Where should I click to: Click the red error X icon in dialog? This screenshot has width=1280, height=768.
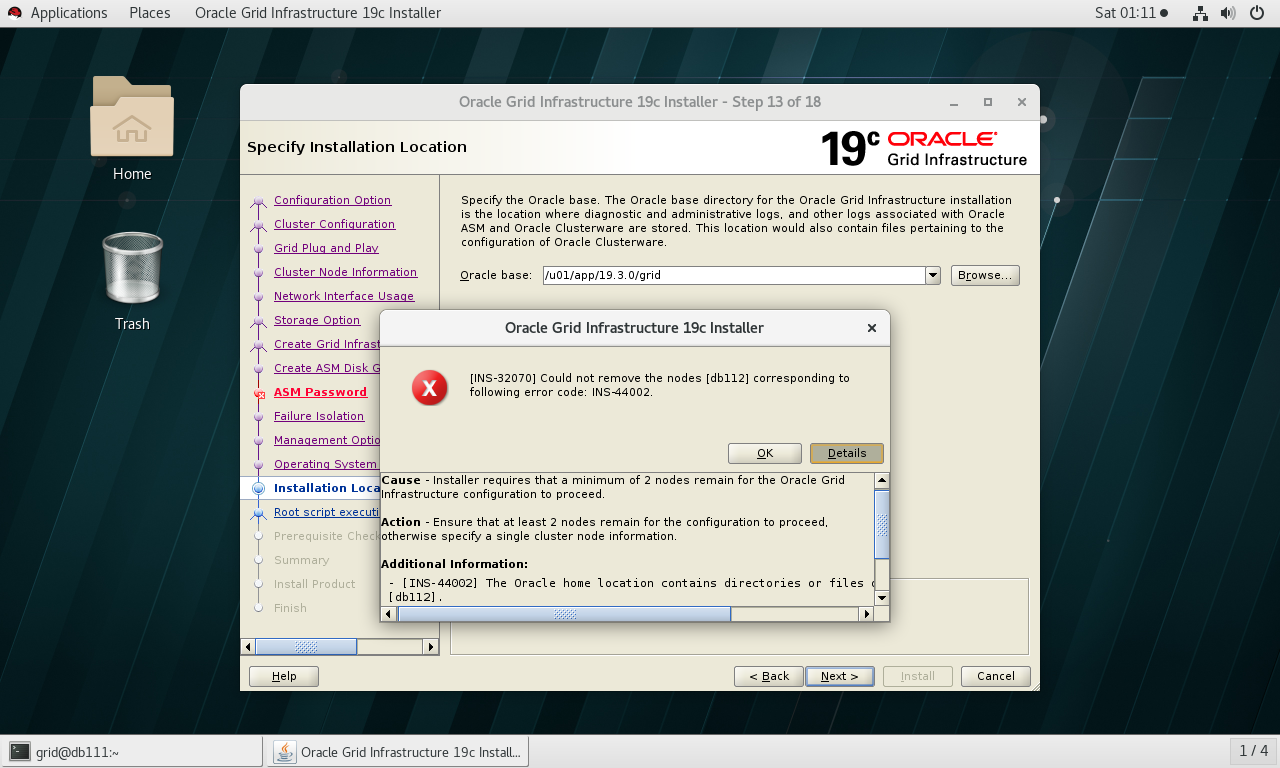tap(430, 388)
